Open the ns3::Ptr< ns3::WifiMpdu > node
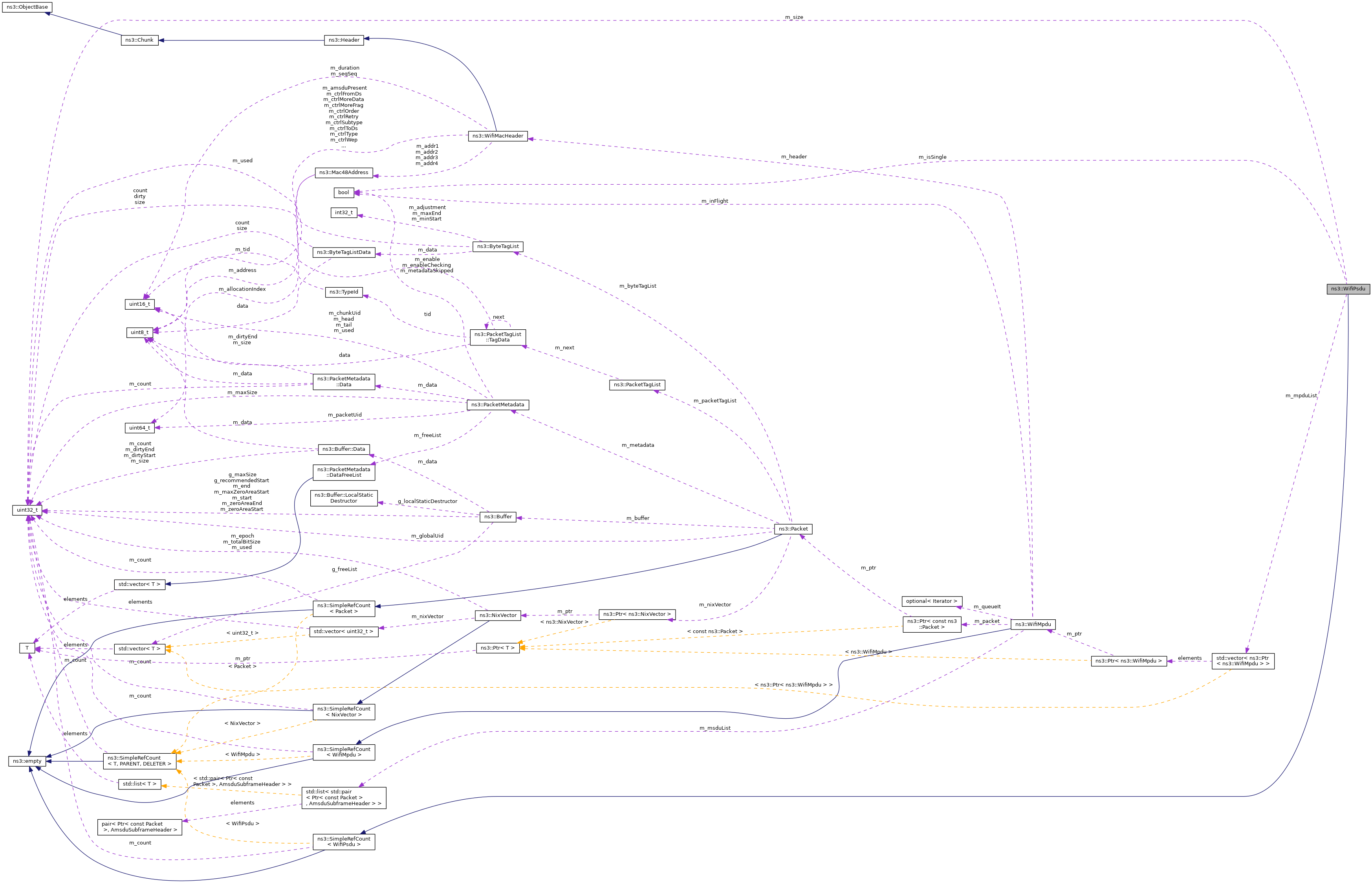The image size is (1372, 883). [x=1128, y=661]
